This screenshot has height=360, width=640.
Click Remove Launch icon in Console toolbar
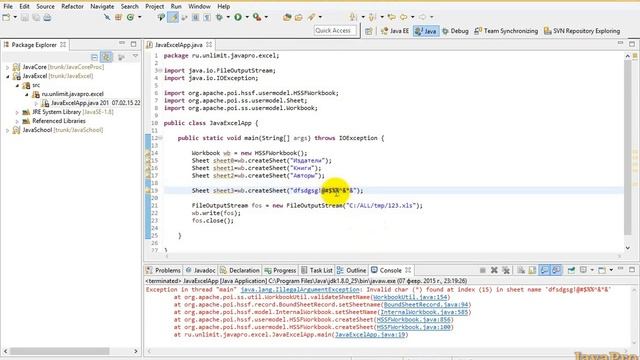tap(494, 270)
